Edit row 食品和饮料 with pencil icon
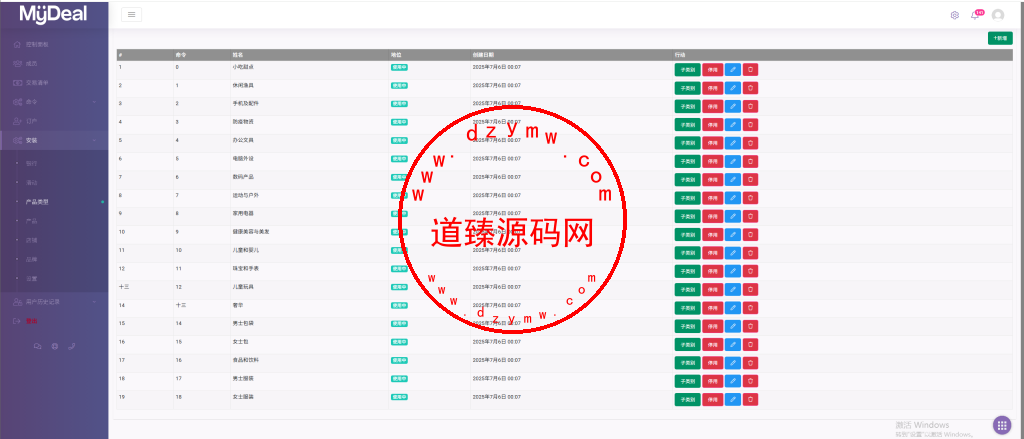This screenshot has width=1024, height=439. [733, 363]
